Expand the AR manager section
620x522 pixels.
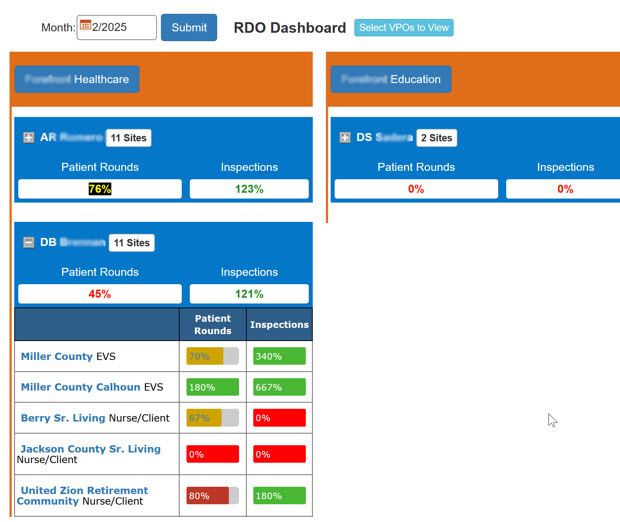pos(28,138)
